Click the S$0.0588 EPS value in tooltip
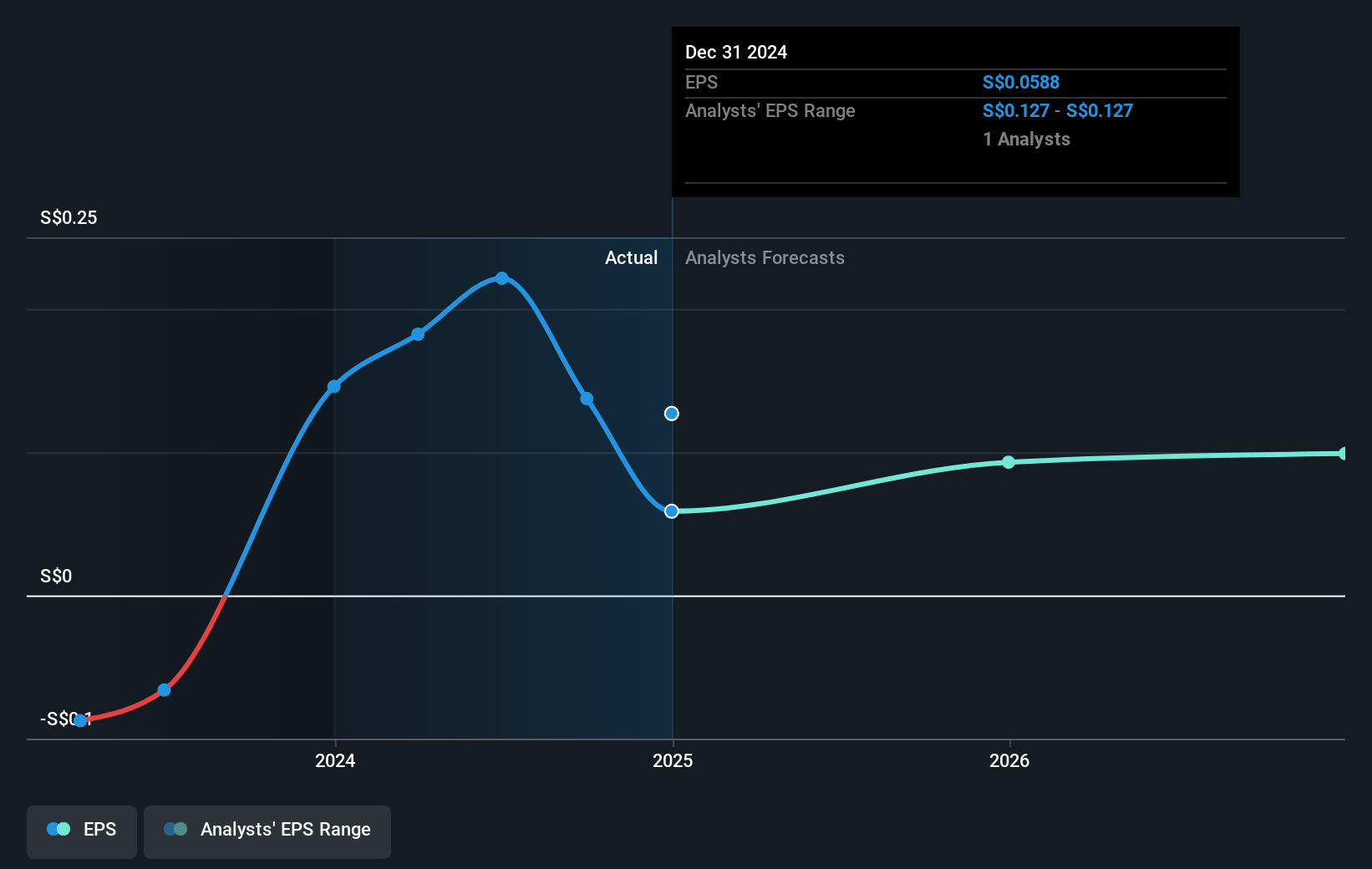Image resolution: width=1372 pixels, height=869 pixels. point(1021,82)
